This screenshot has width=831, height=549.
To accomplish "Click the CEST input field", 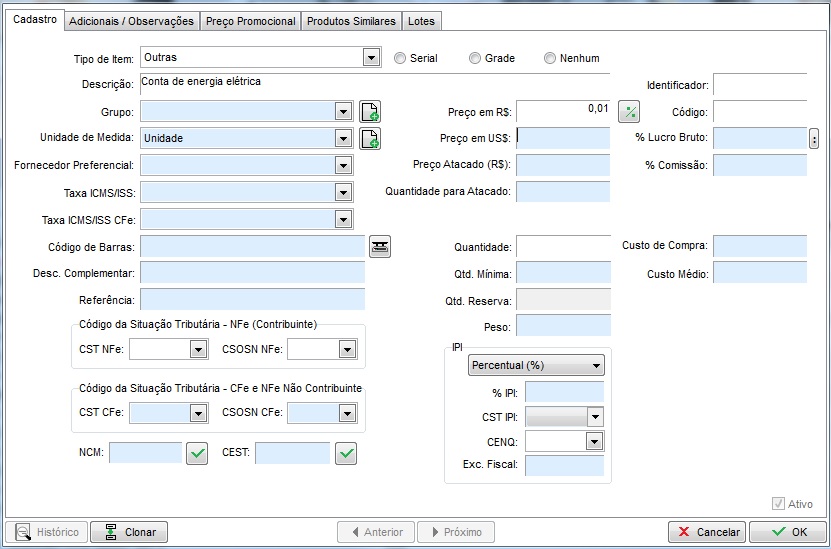I will [x=293, y=453].
